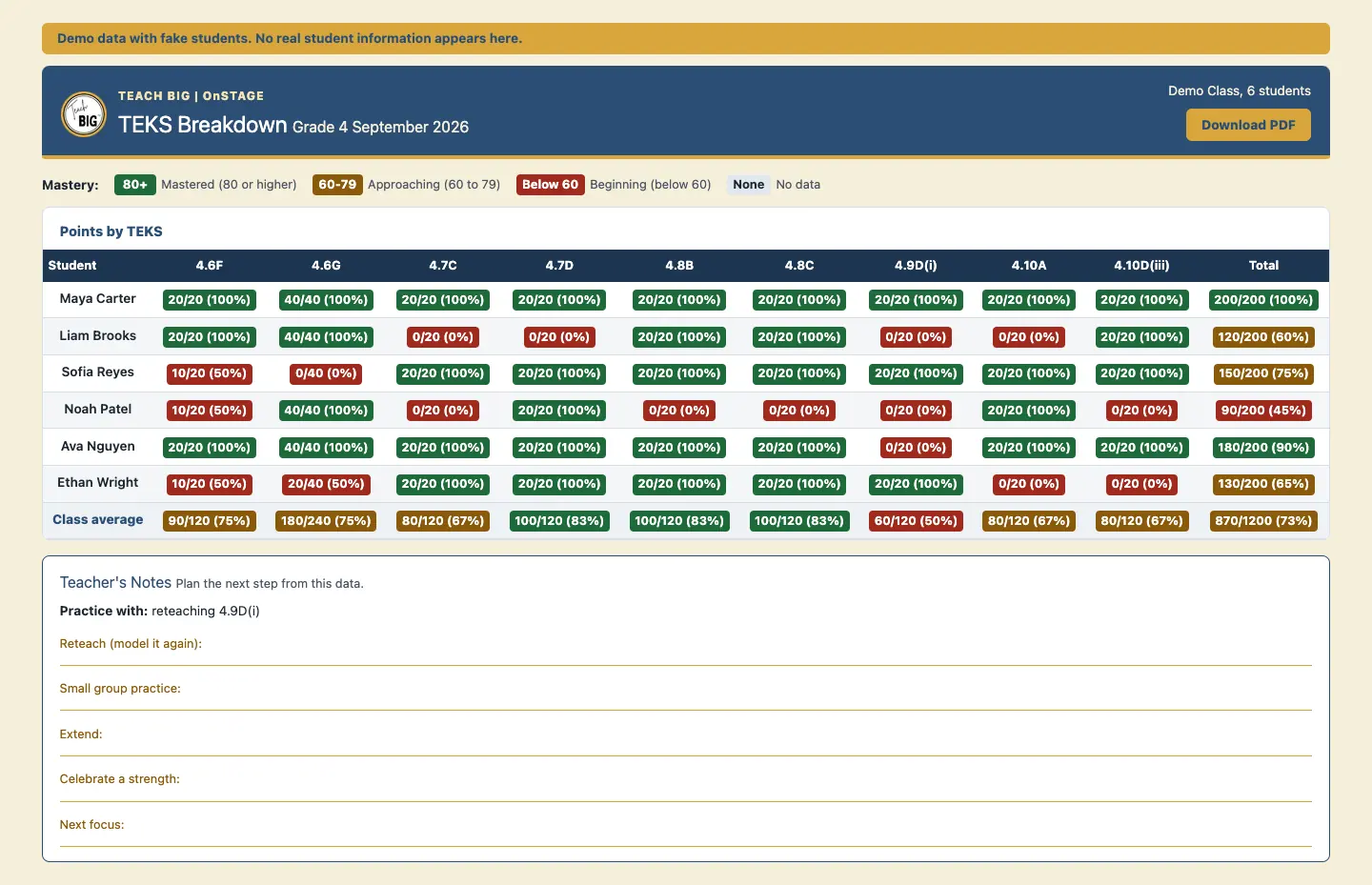Click the 4.6G column header
The height and width of the screenshot is (885, 1372).
point(326,266)
